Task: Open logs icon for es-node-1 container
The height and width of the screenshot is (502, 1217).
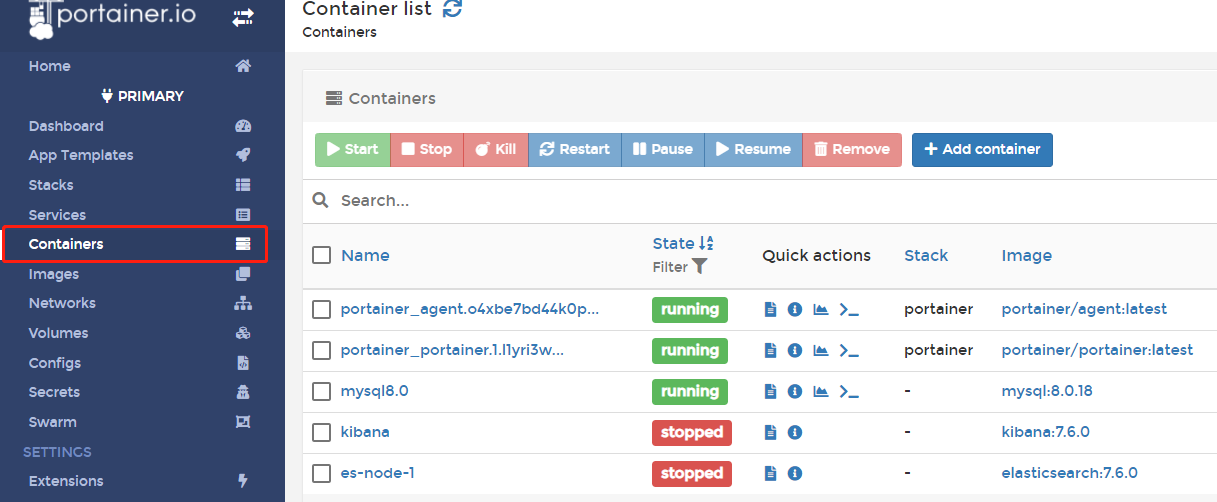Action: (770, 474)
